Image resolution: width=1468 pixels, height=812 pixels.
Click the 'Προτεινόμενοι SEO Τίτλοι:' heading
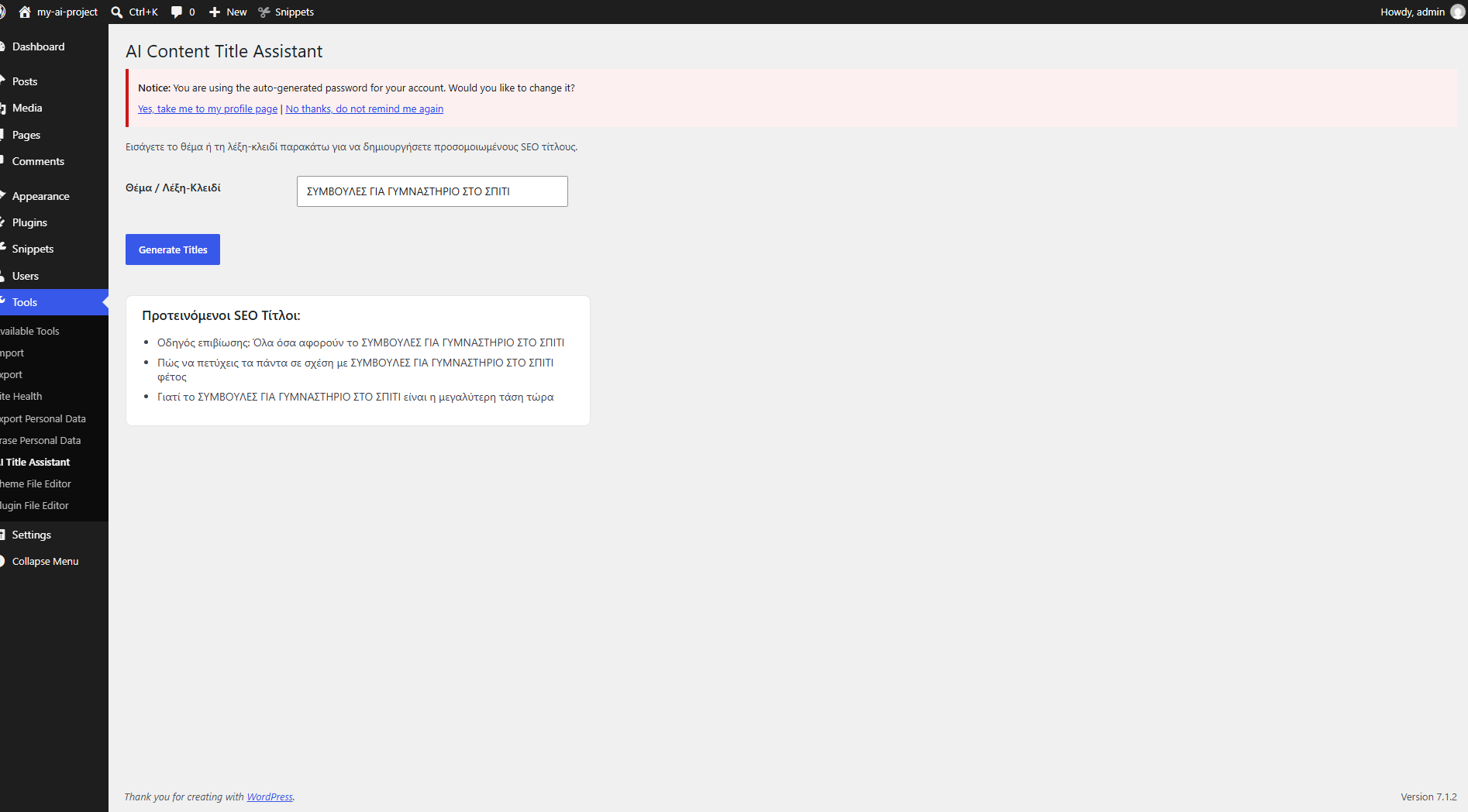221,315
